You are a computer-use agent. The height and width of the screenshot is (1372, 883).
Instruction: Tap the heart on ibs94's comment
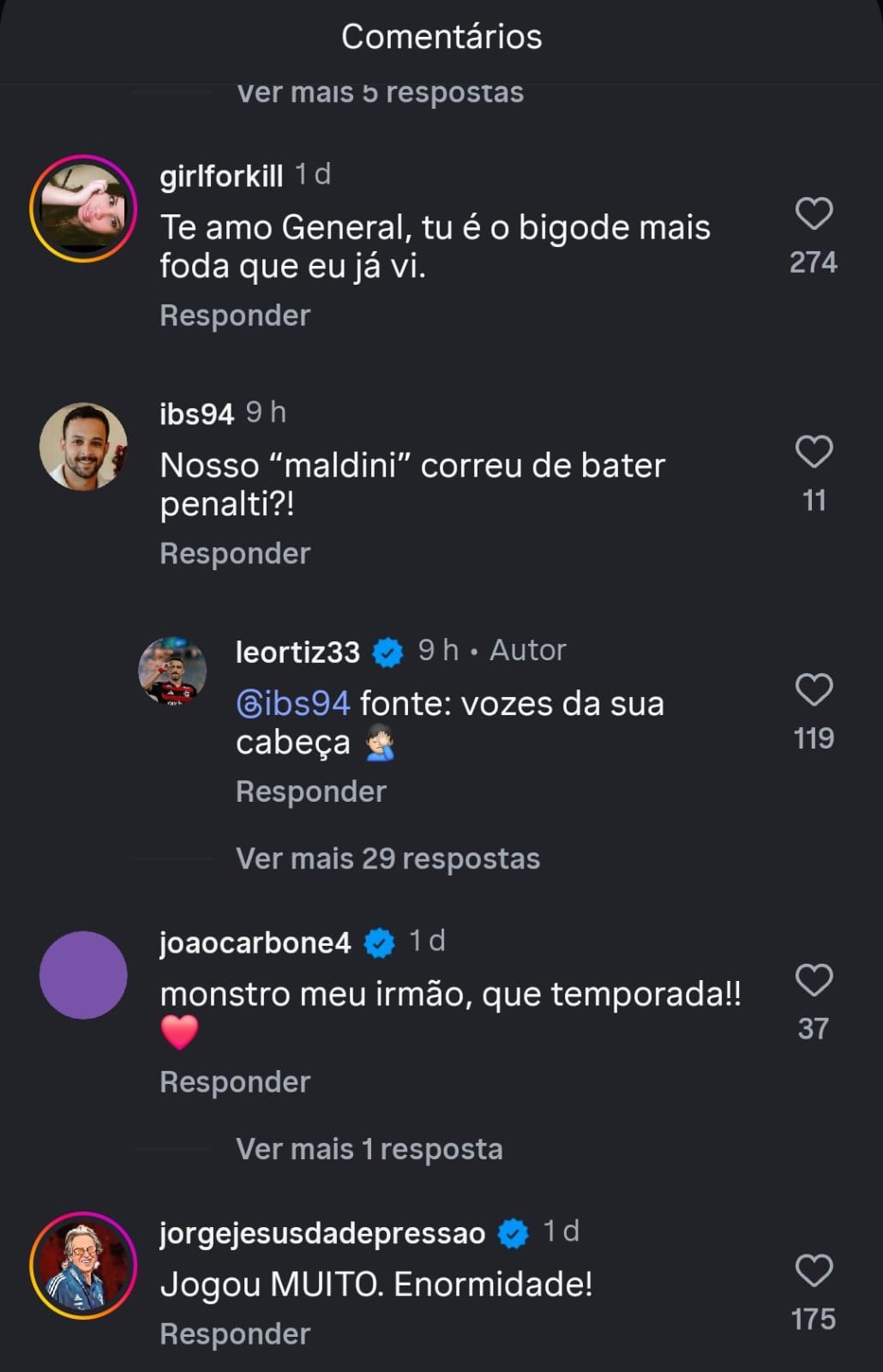814,452
